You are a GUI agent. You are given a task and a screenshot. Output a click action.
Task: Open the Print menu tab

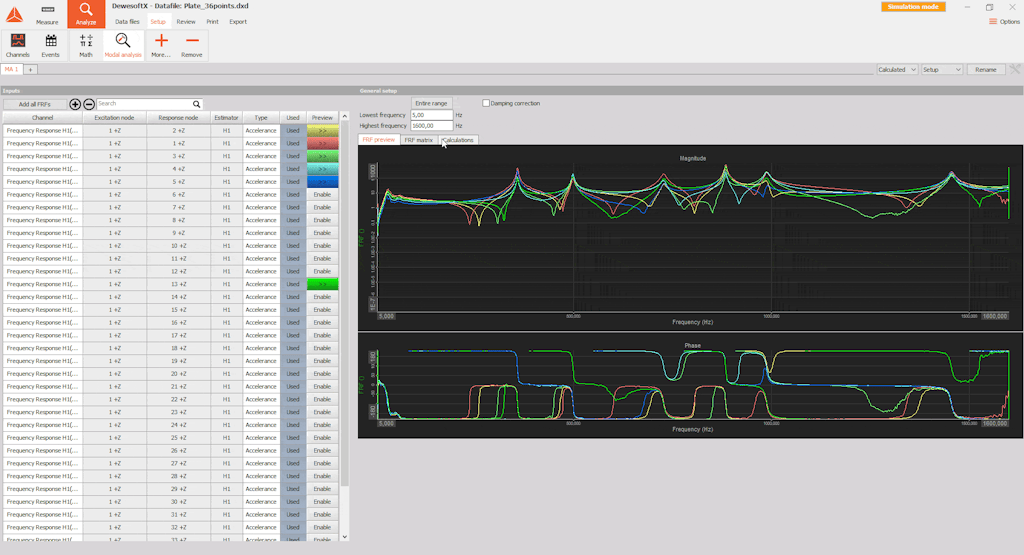point(213,22)
